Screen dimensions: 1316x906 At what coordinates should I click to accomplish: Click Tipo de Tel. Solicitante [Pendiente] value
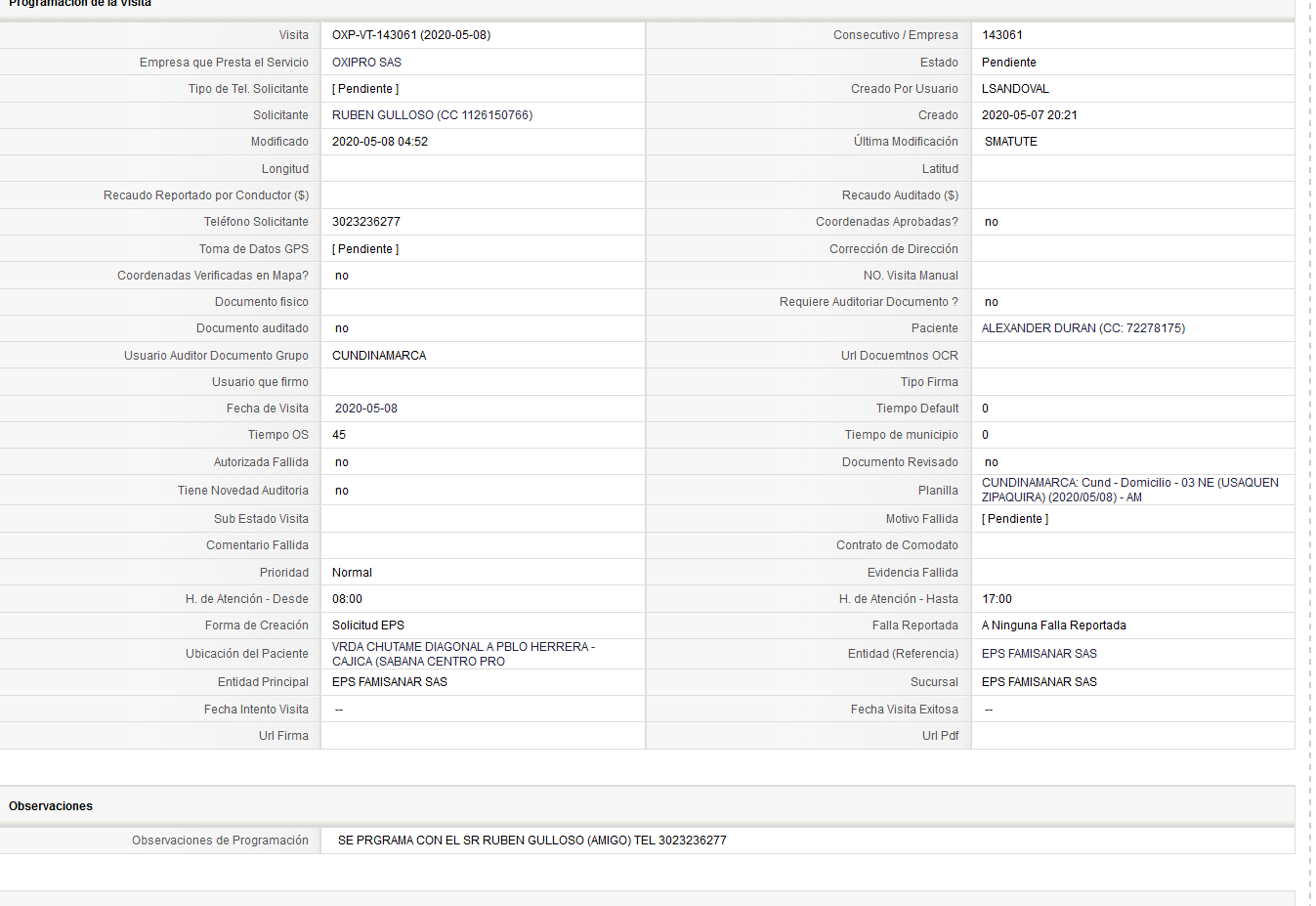365,89
